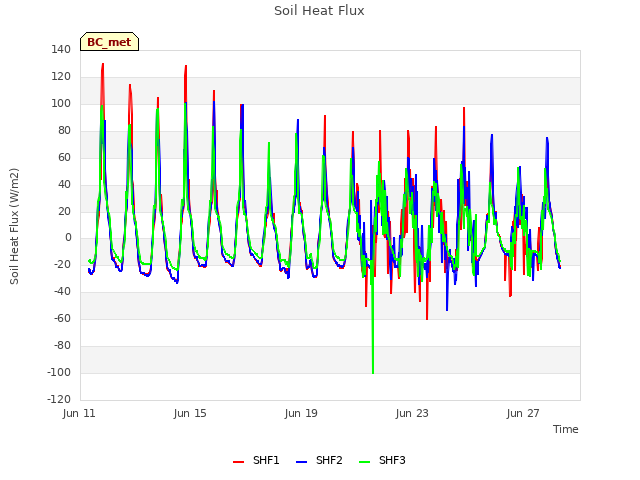Click the y-axis label 'Soil Heat Flux (W/m2)'

[14, 226]
